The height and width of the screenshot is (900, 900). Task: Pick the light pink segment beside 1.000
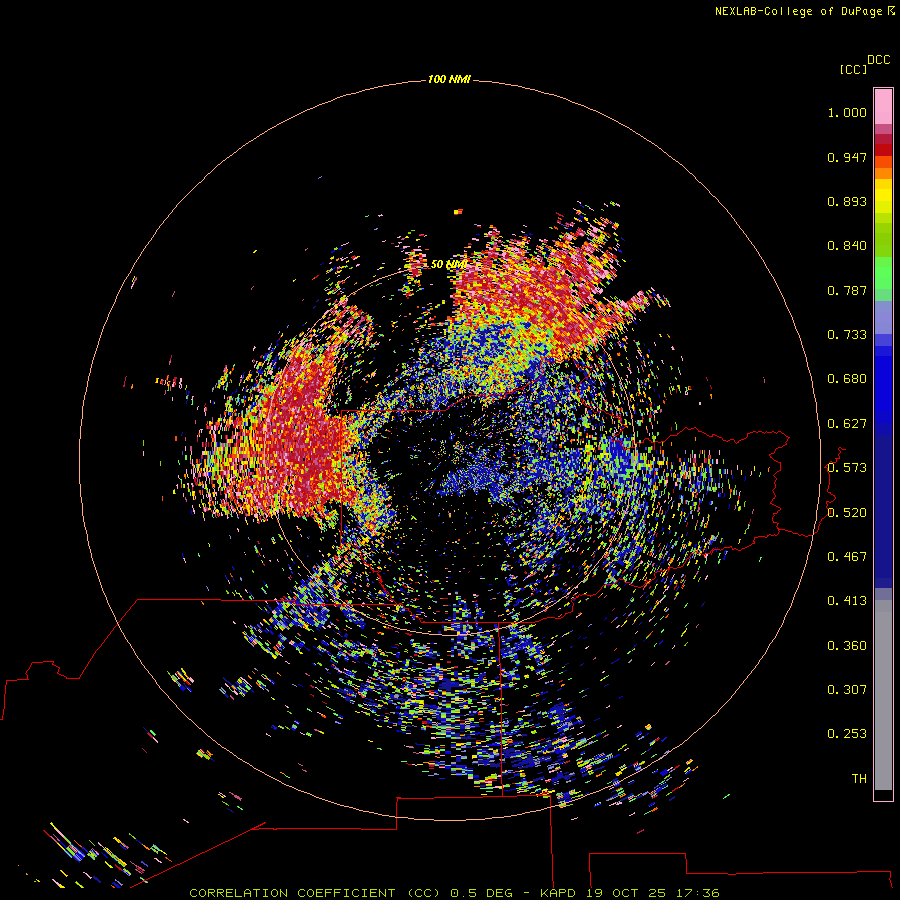[x=883, y=107]
